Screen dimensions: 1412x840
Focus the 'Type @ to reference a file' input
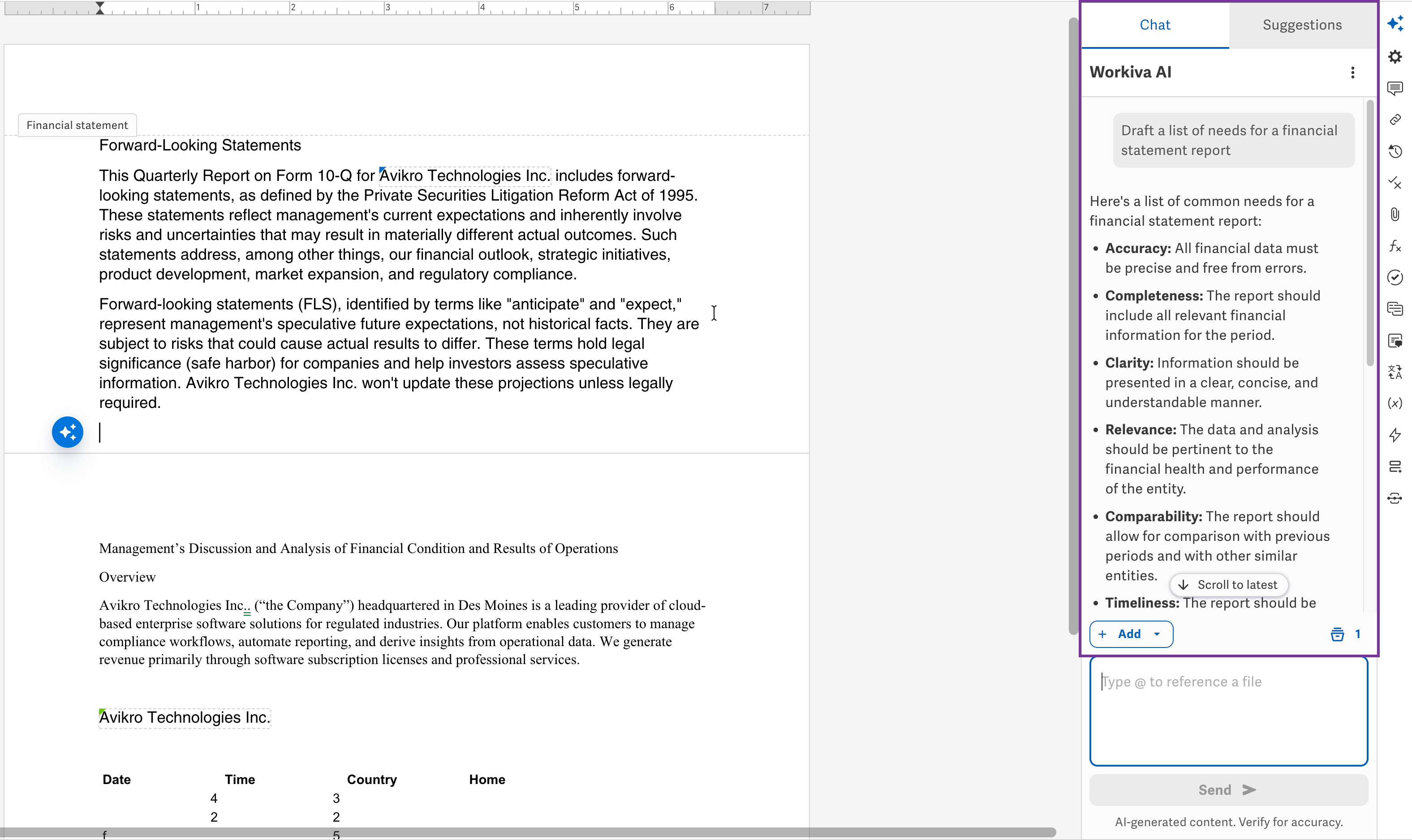[1228, 711]
